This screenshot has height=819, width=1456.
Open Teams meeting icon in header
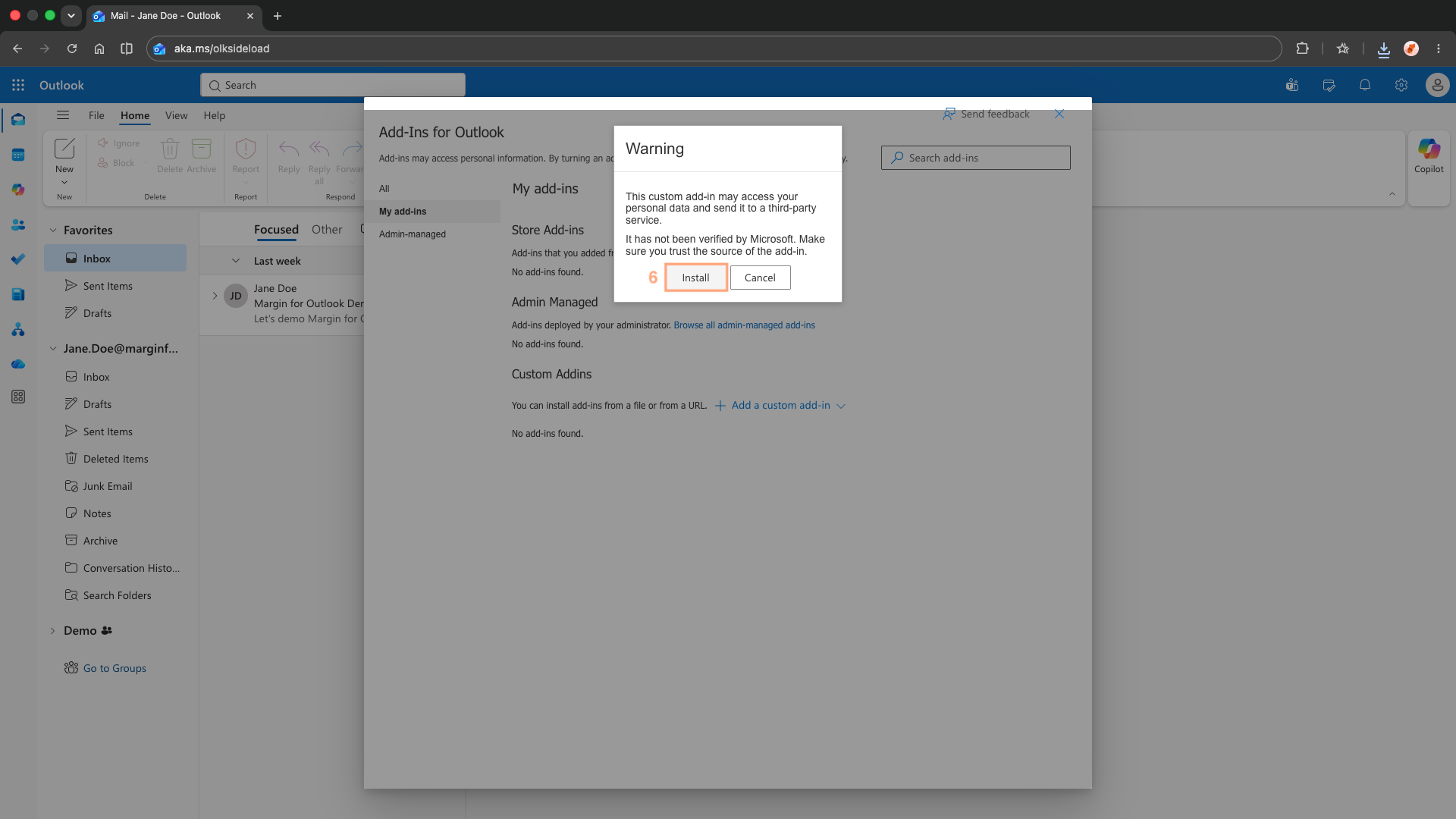(x=1292, y=85)
